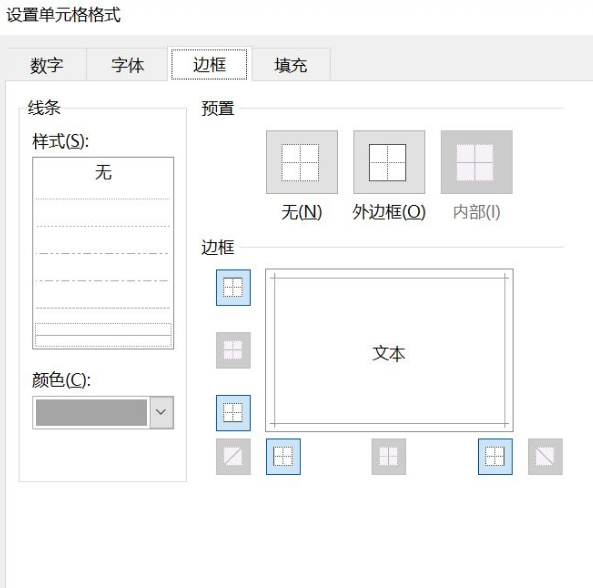Choose the dash-dot line style
This screenshot has height=588, width=593.
(103, 281)
